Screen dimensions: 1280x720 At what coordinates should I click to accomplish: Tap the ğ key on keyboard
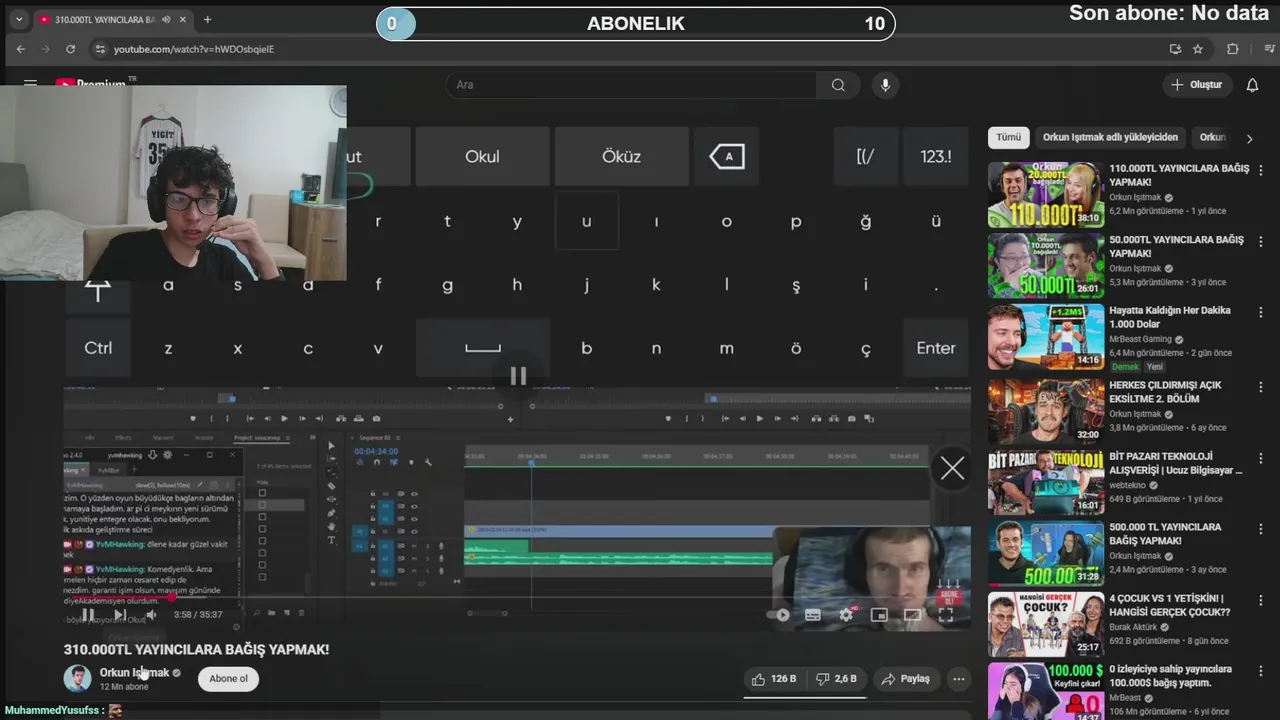tap(866, 222)
